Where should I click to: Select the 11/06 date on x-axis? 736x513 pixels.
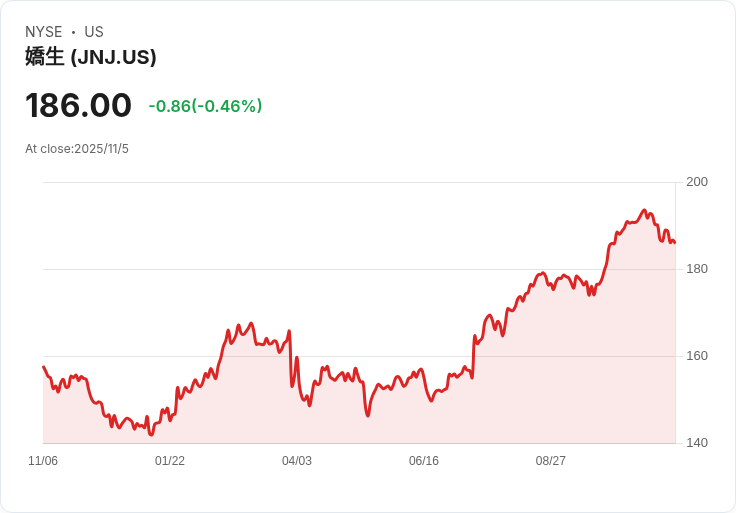[x=43, y=461]
